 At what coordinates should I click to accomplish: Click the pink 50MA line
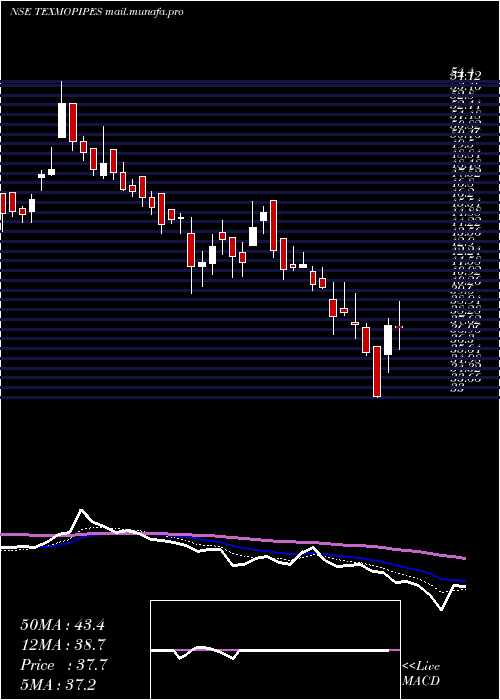click(x=232, y=539)
